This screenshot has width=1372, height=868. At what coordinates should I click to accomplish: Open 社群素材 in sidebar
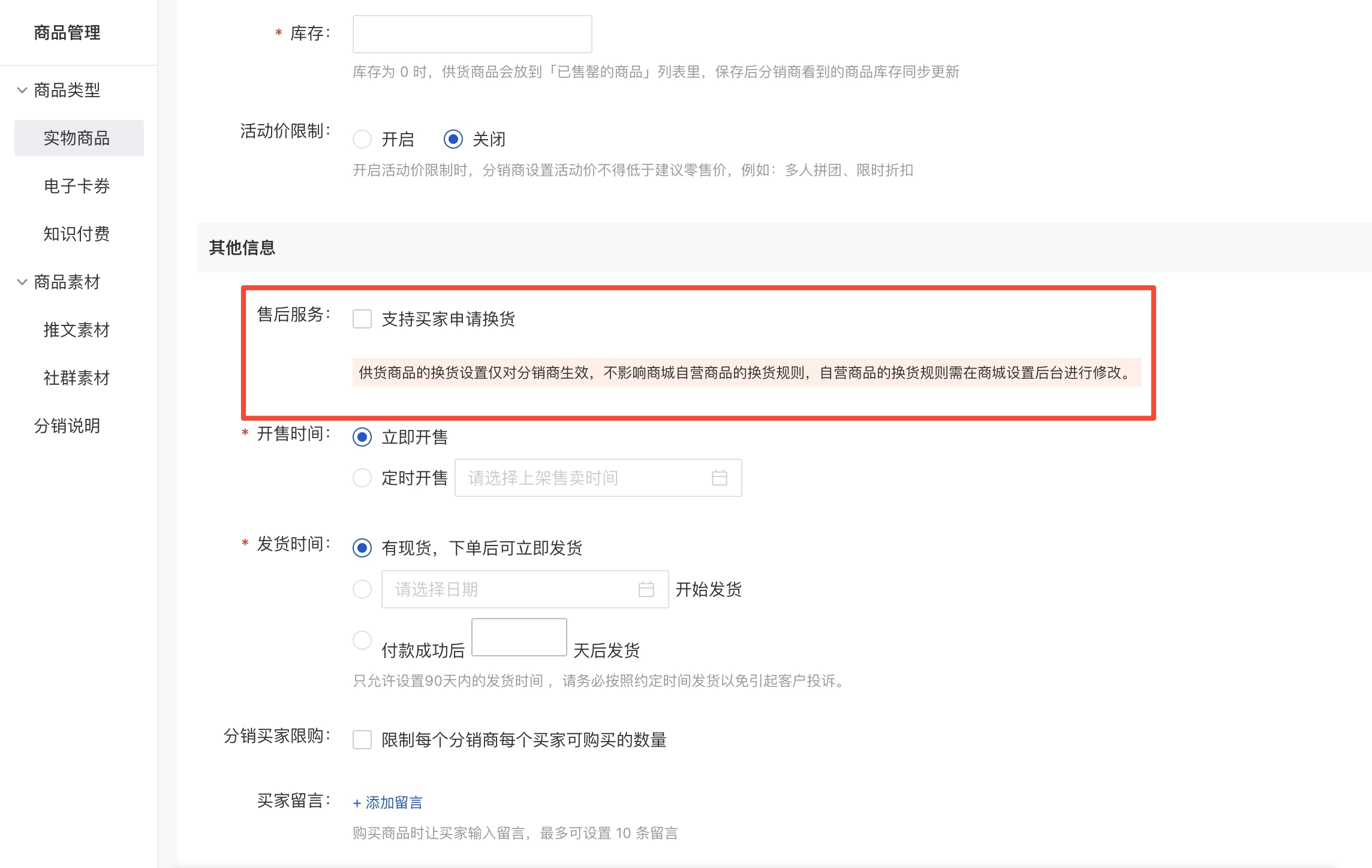click(x=77, y=378)
